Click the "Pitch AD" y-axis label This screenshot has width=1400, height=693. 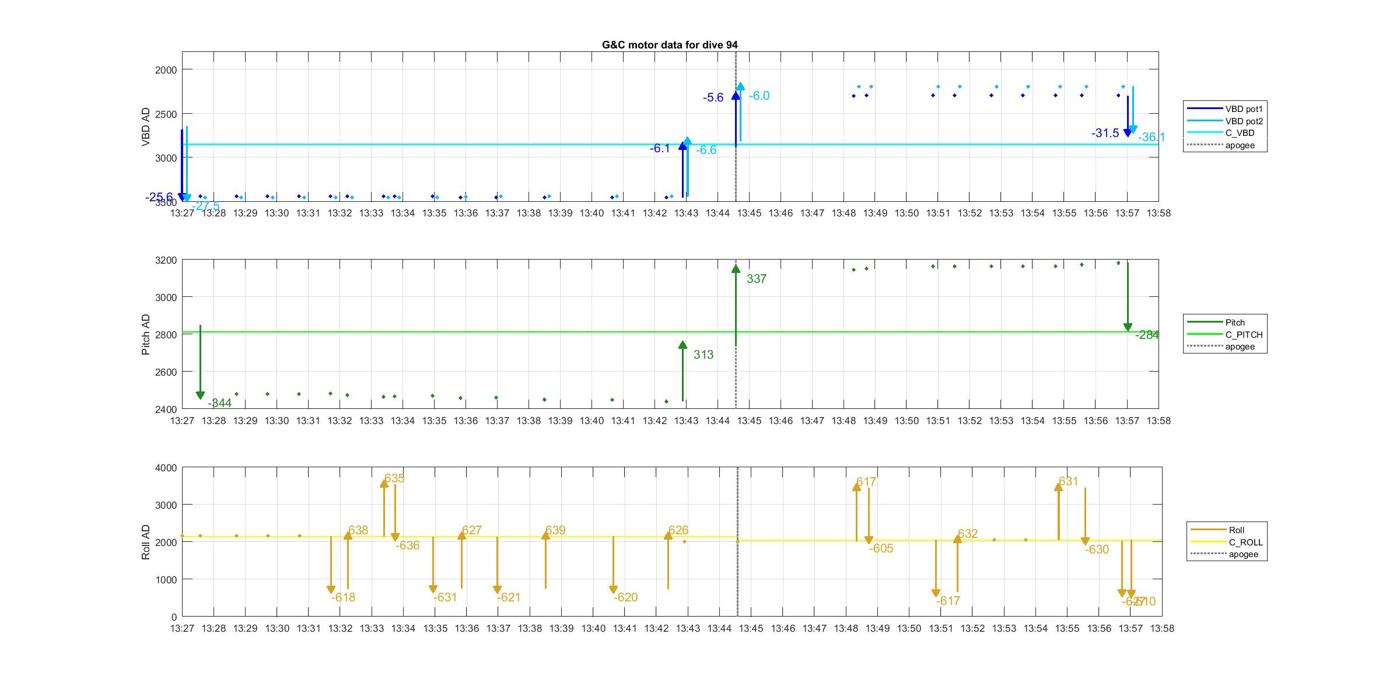146,335
